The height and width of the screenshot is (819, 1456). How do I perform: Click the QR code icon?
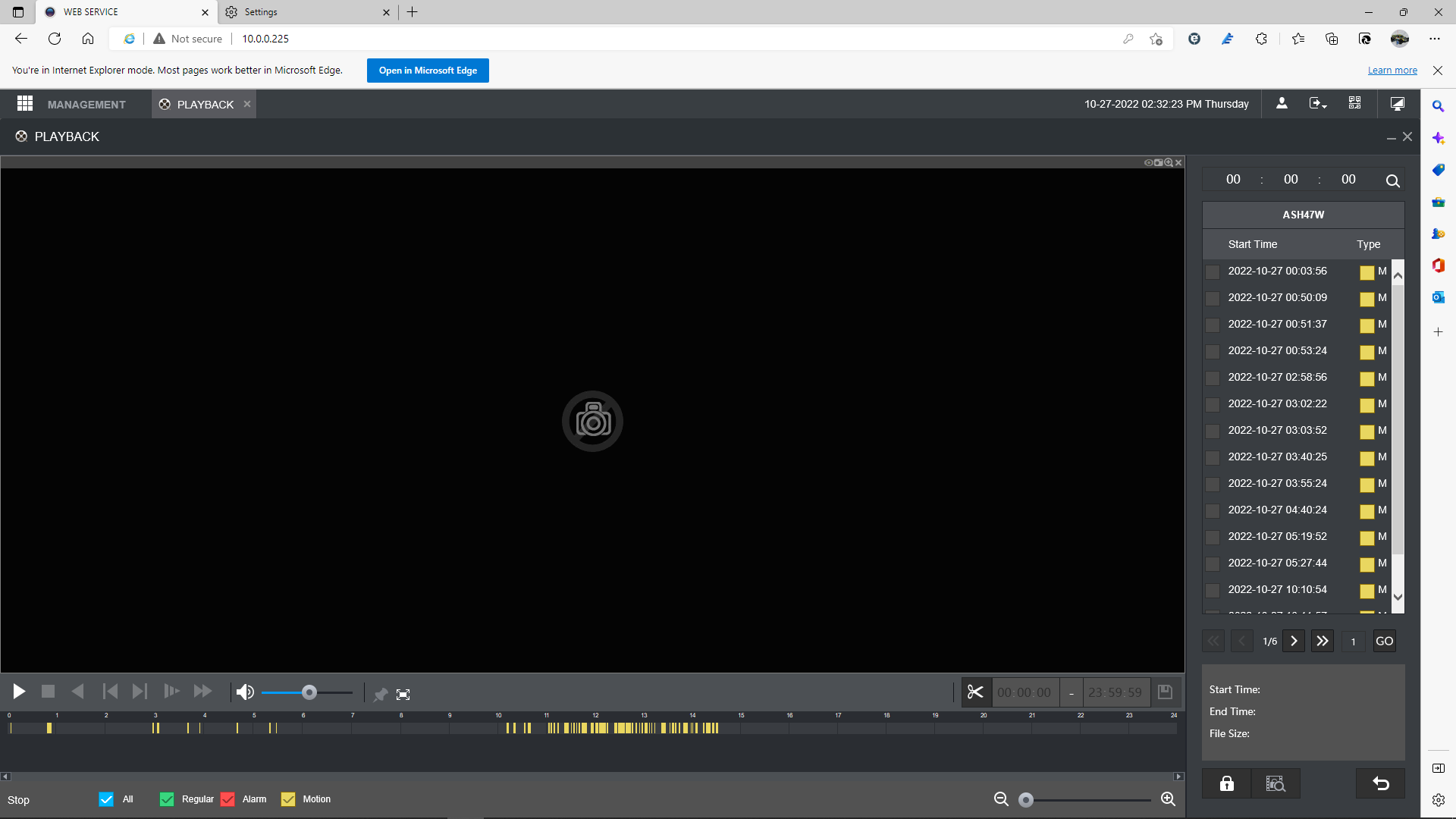[x=1354, y=103]
